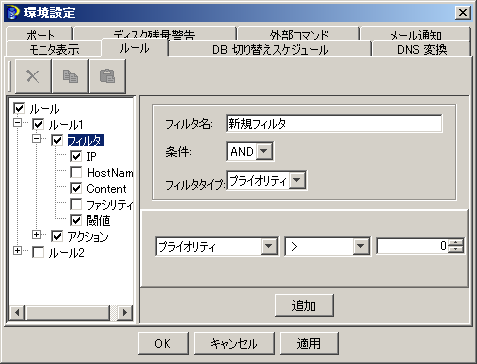Image resolution: width=477 pixels, height=364 pixels.
Task: Collapse the ルール1 tree node
Action: click(x=17, y=122)
